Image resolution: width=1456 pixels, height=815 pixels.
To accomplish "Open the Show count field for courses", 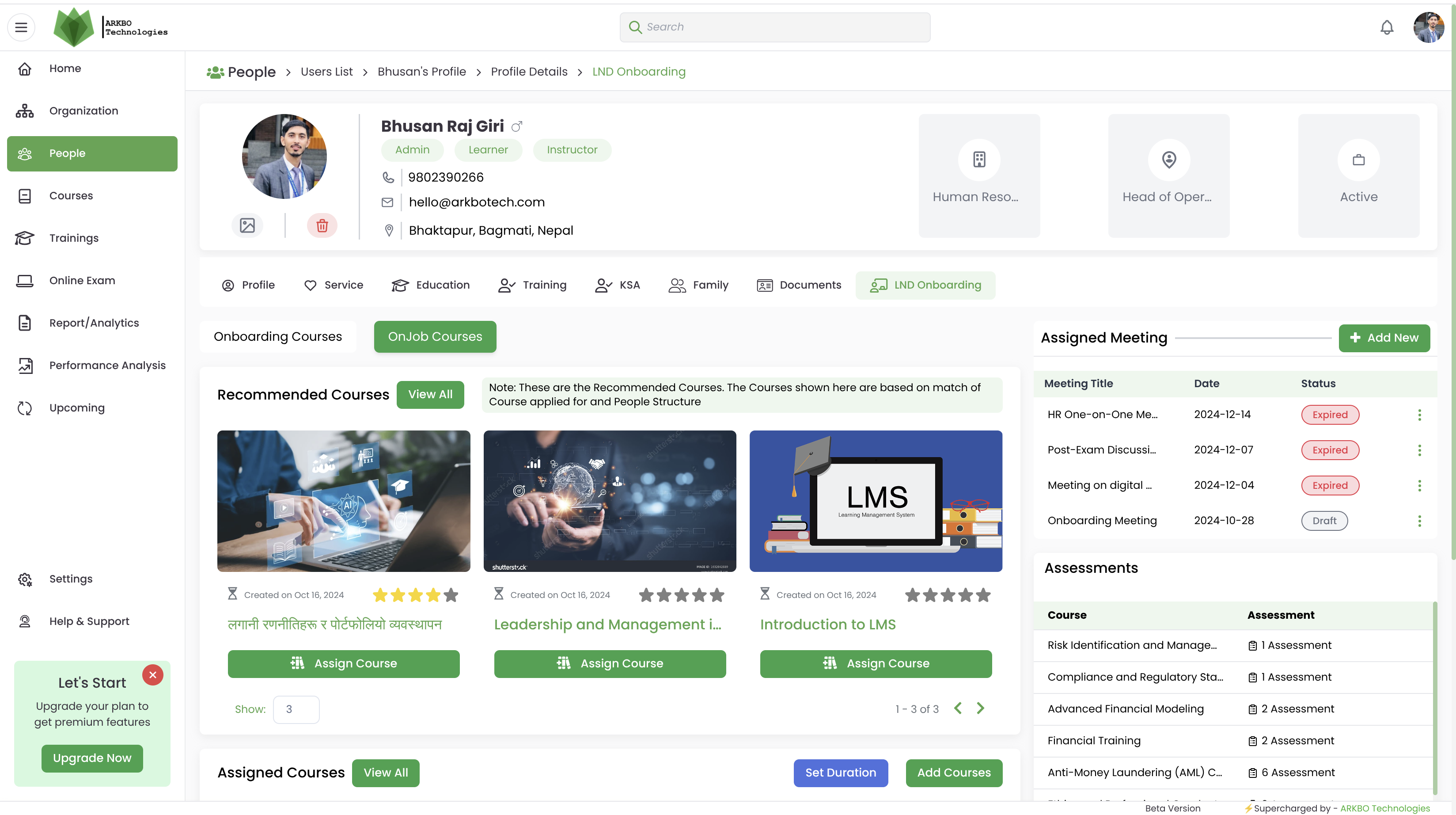I will 296,709.
